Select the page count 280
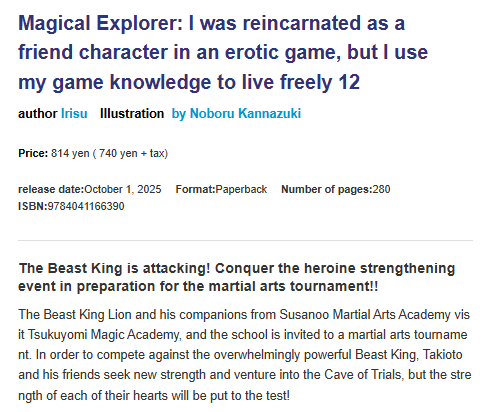The height and width of the screenshot is (412, 487). point(381,189)
